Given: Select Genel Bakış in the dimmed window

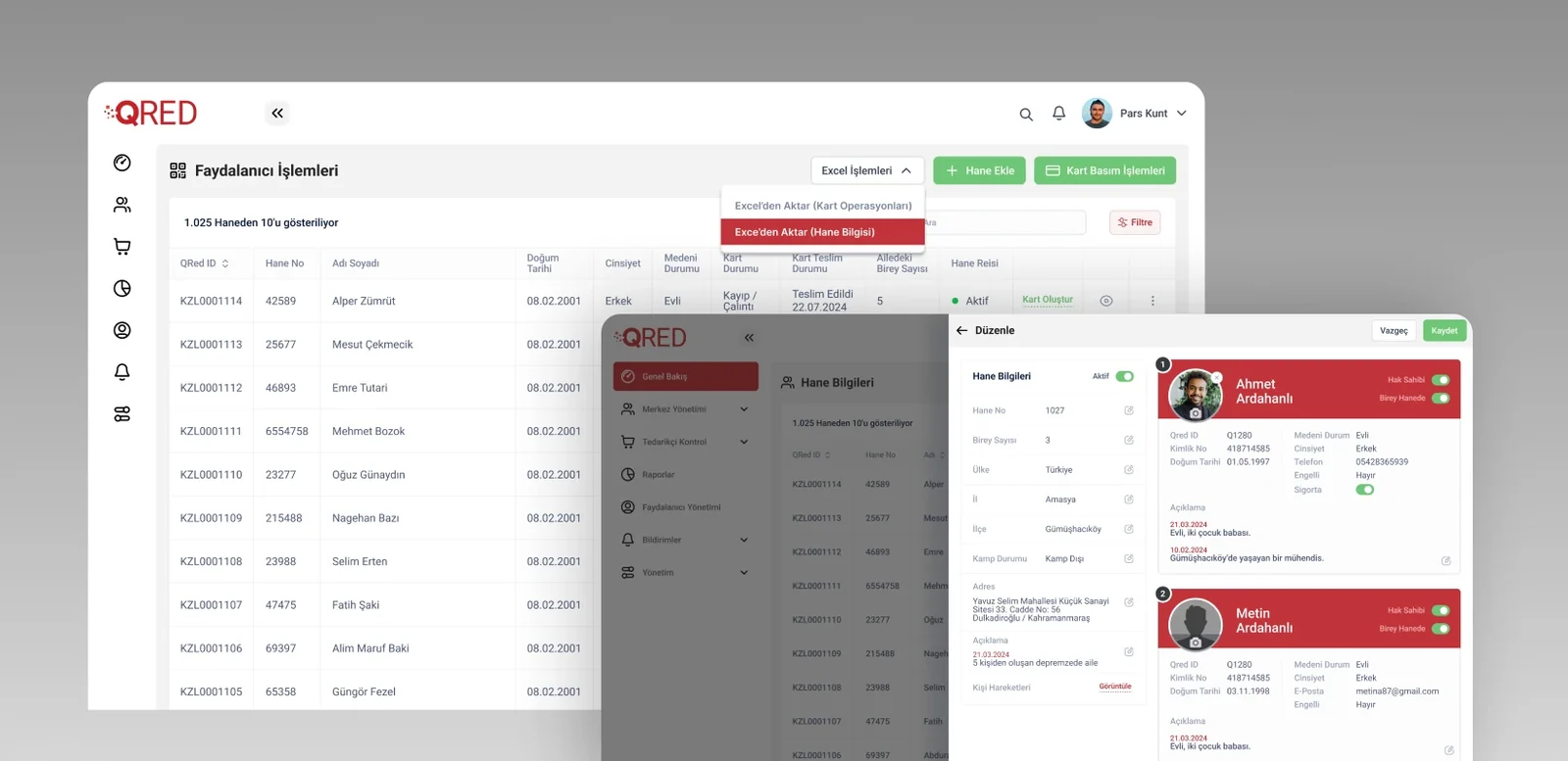Looking at the screenshot, I should (686, 376).
